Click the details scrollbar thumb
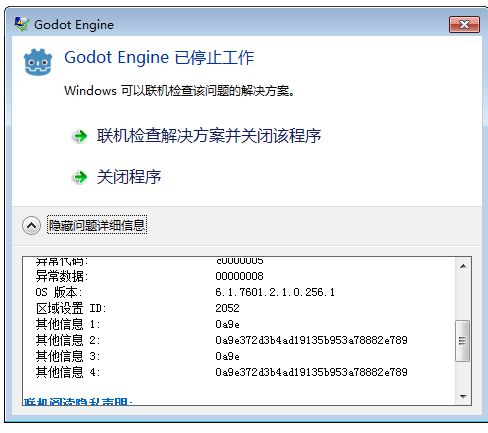This screenshot has width=488, height=433. [462, 341]
